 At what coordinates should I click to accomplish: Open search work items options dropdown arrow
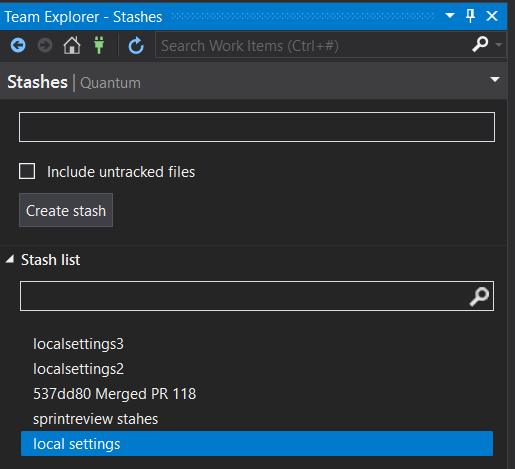[499, 45]
